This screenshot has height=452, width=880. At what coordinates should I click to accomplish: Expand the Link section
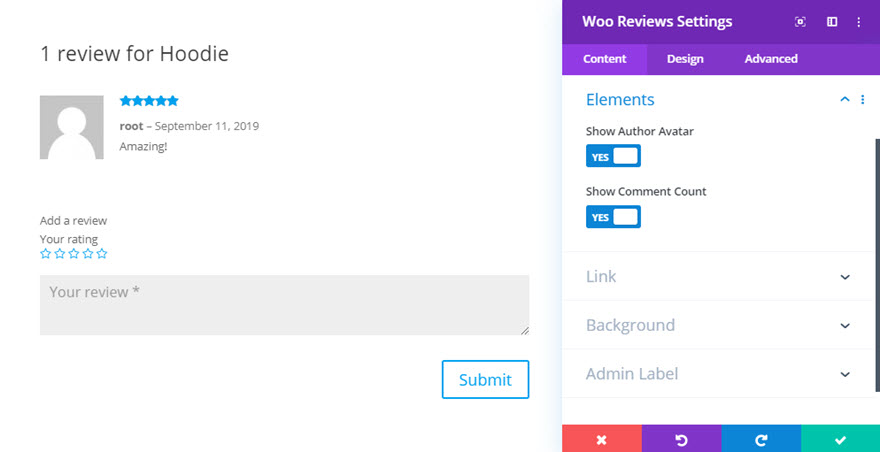click(718, 276)
